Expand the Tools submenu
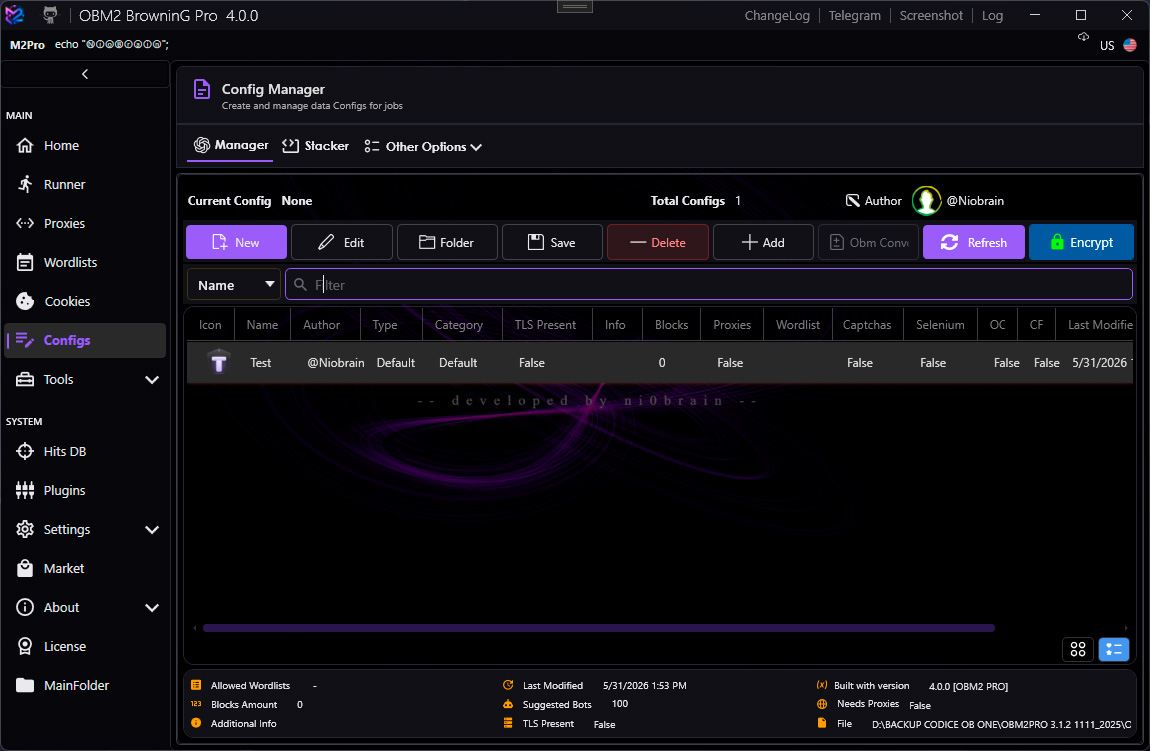 click(152, 380)
